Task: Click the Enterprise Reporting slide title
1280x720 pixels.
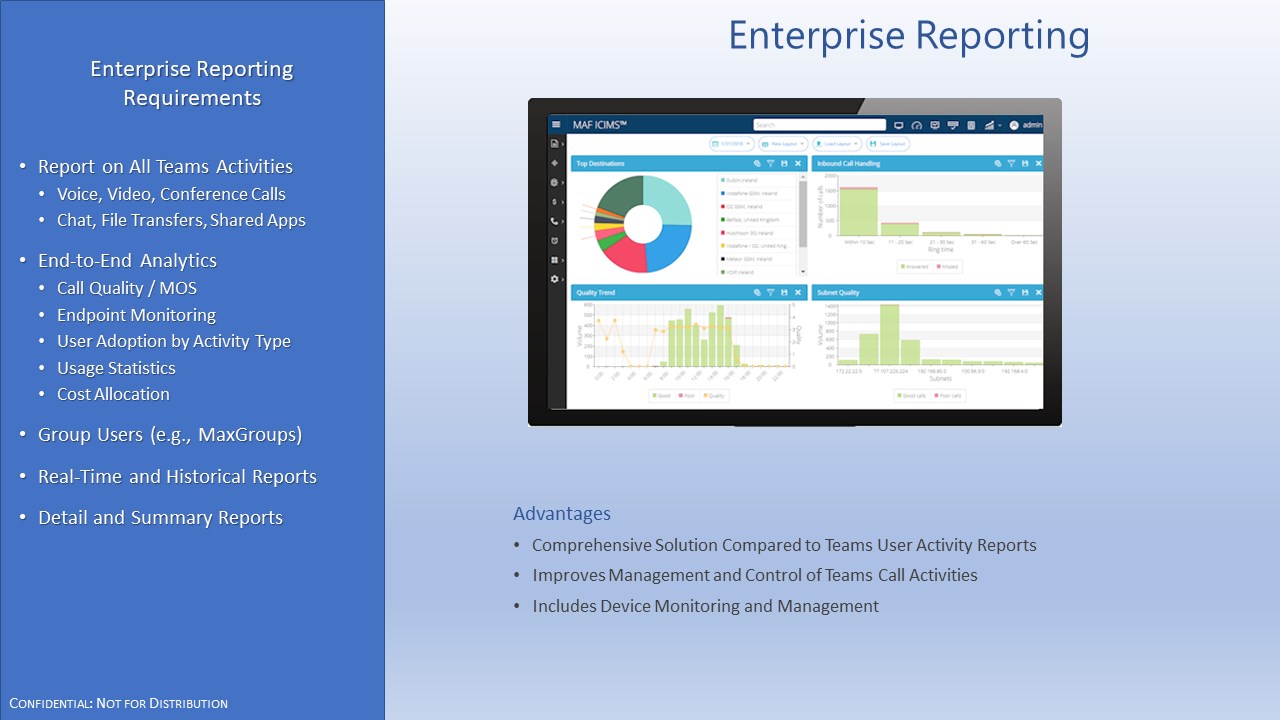Action: tap(909, 36)
